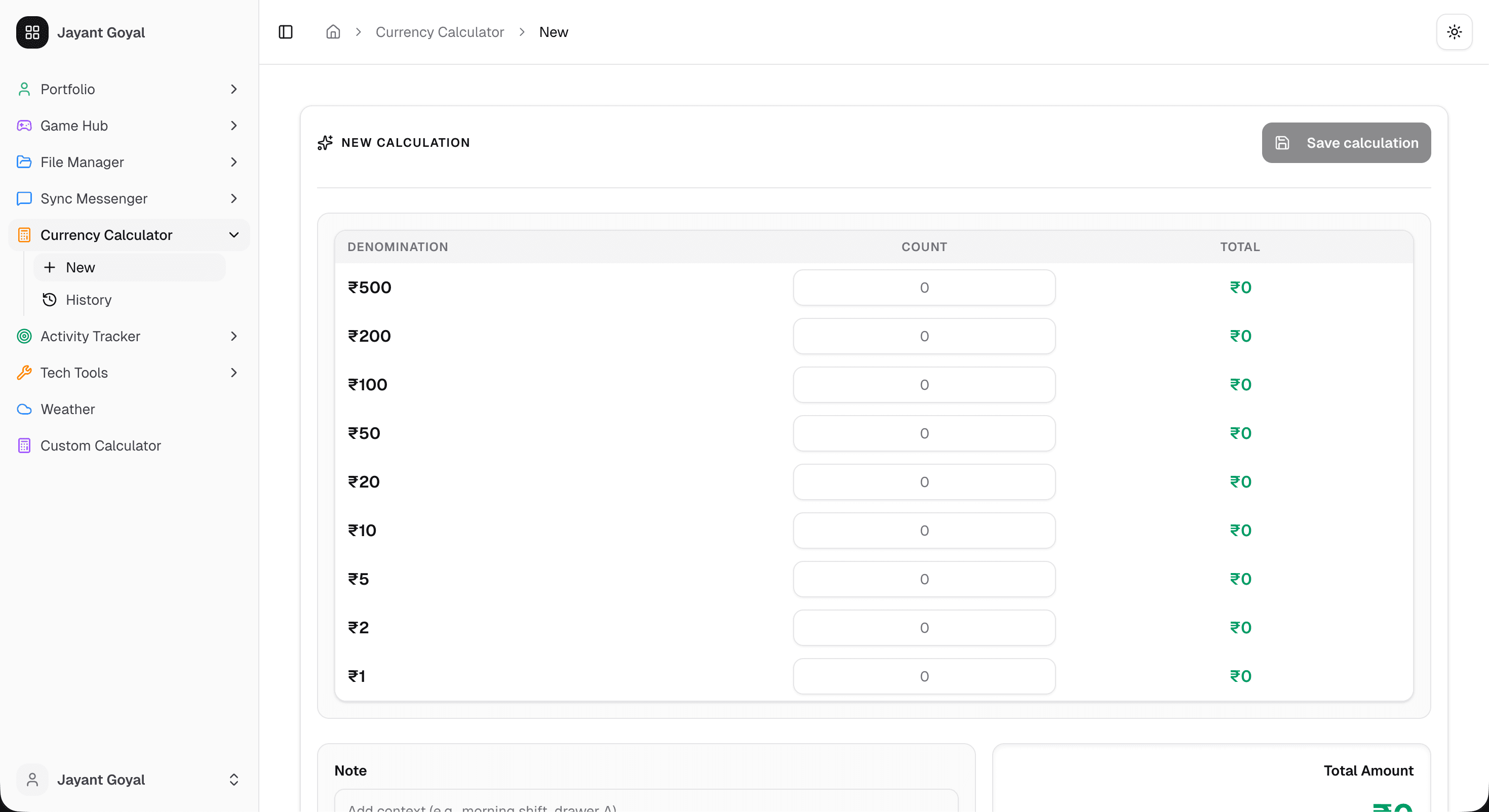Click the New breadcrumb text
Viewport: 1489px width, 812px height.
(553, 32)
